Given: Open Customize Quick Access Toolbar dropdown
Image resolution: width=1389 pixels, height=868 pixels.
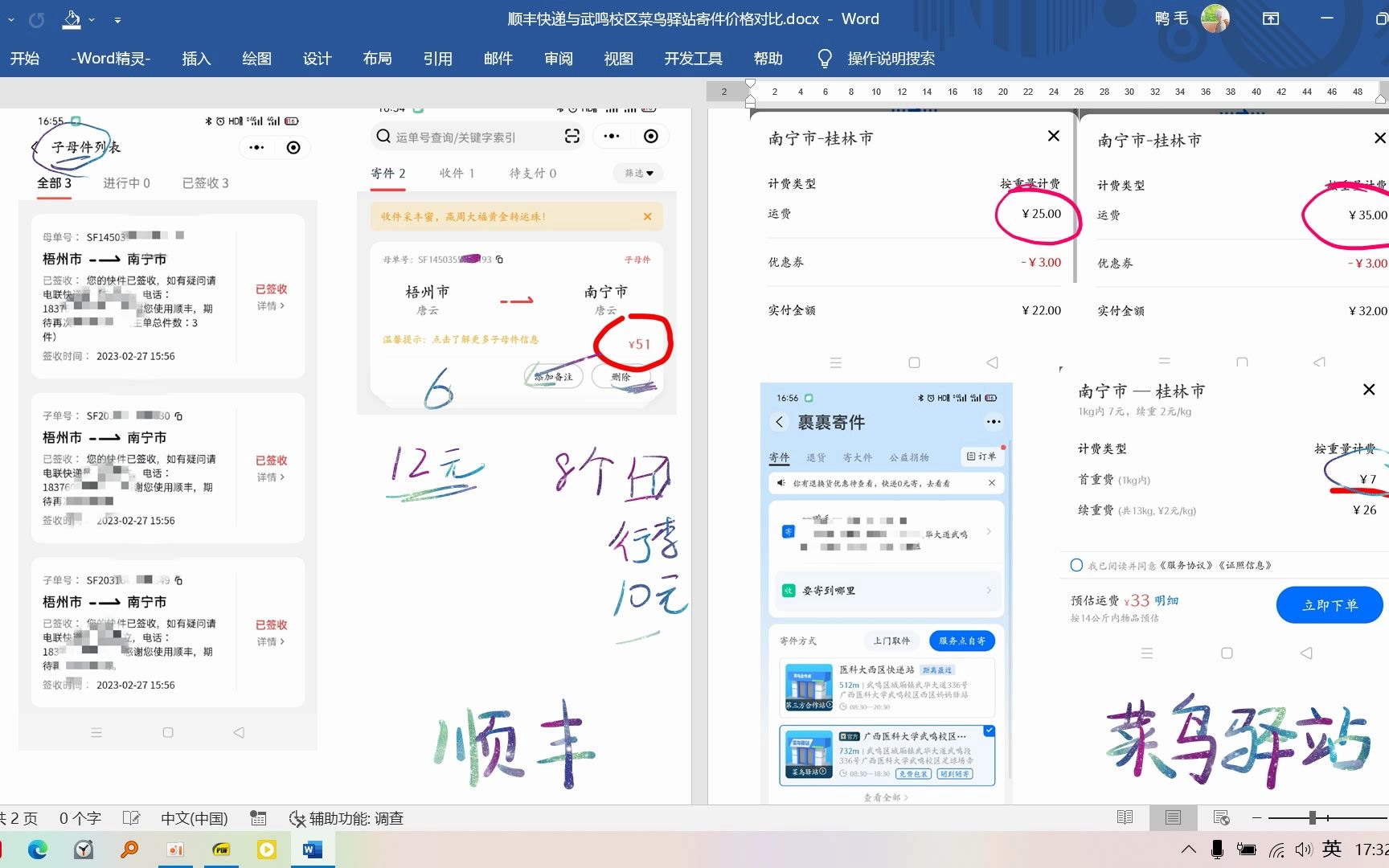Looking at the screenshot, I should (x=117, y=19).
